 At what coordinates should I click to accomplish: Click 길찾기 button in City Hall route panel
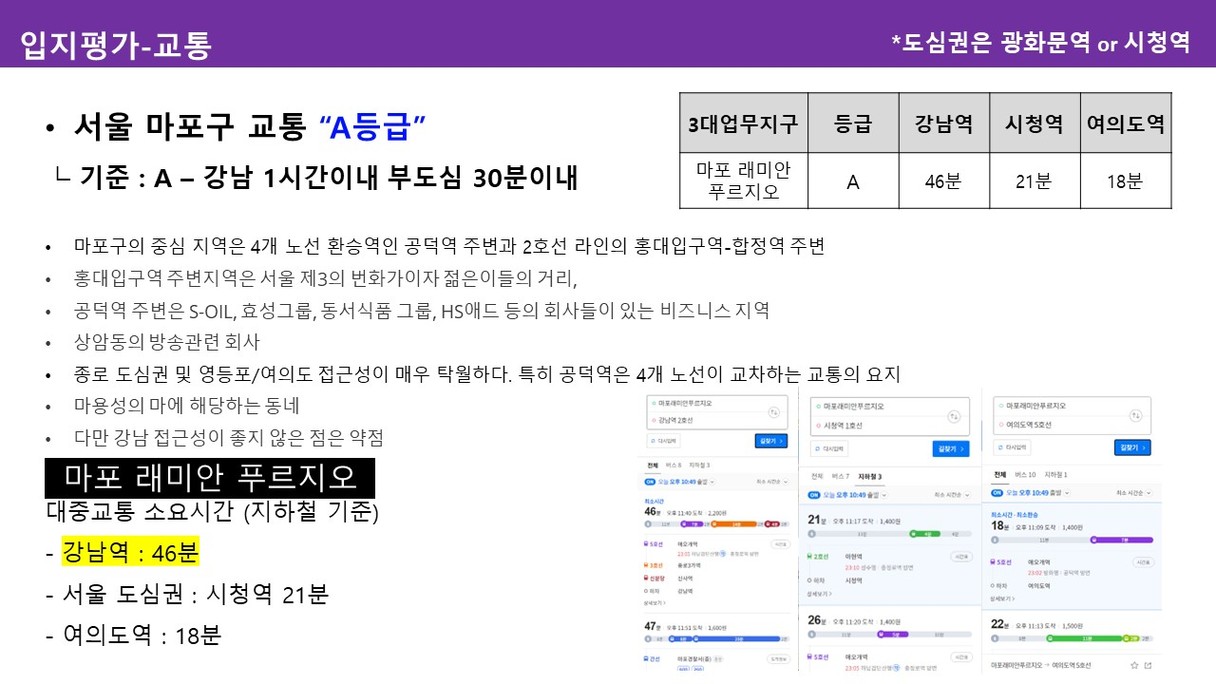951,449
